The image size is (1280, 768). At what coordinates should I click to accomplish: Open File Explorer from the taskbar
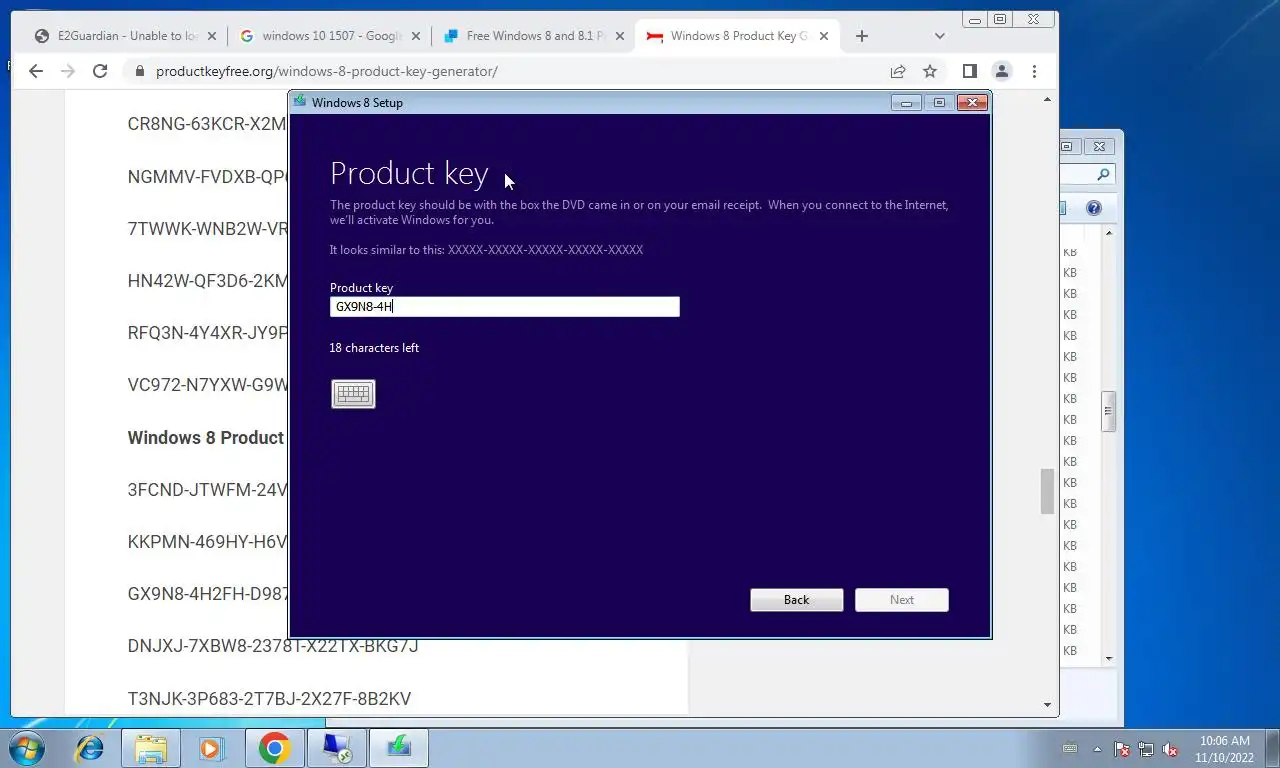tap(151, 748)
